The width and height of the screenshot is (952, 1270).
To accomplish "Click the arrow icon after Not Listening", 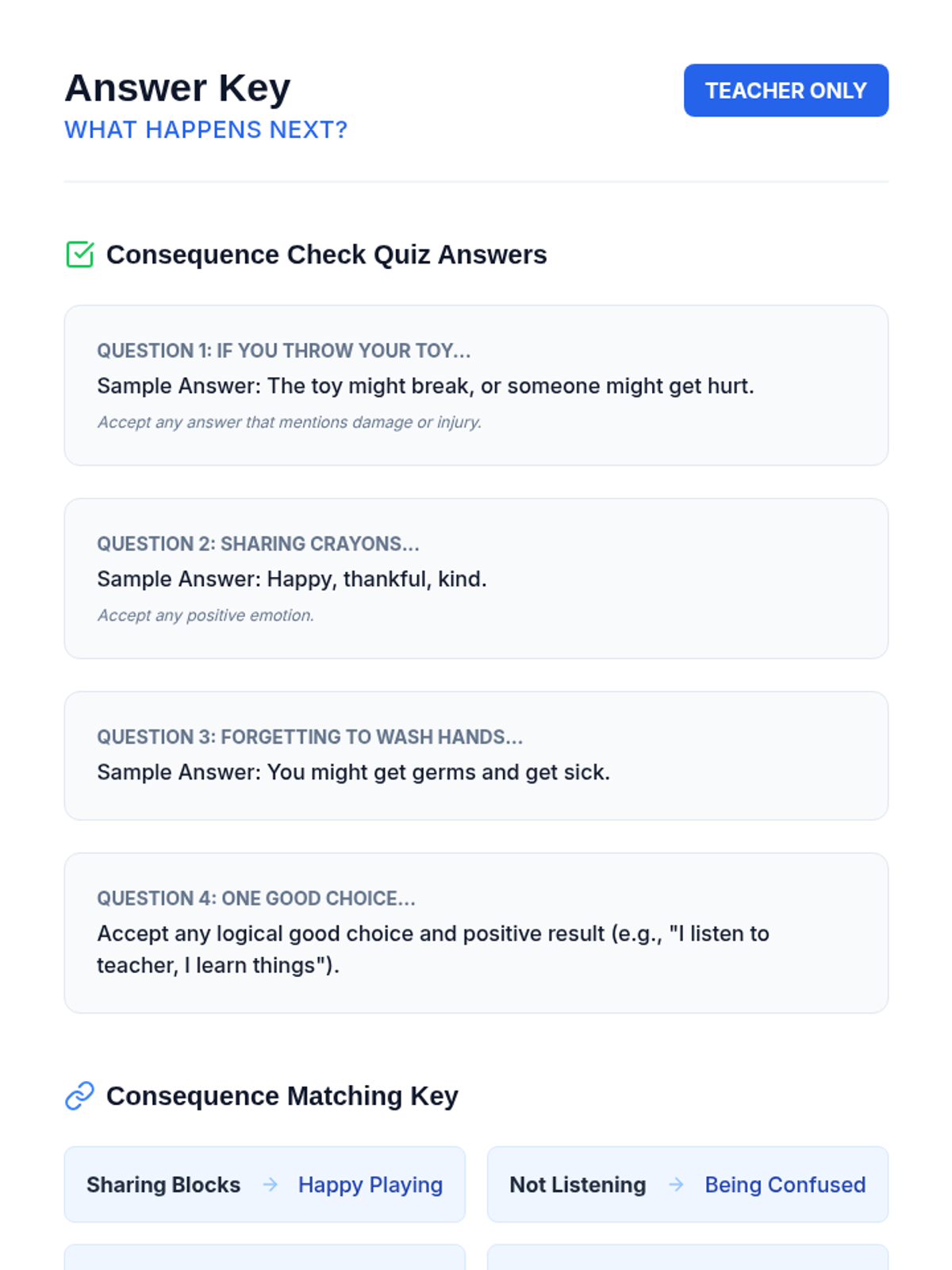I will tap(677, 1184).
